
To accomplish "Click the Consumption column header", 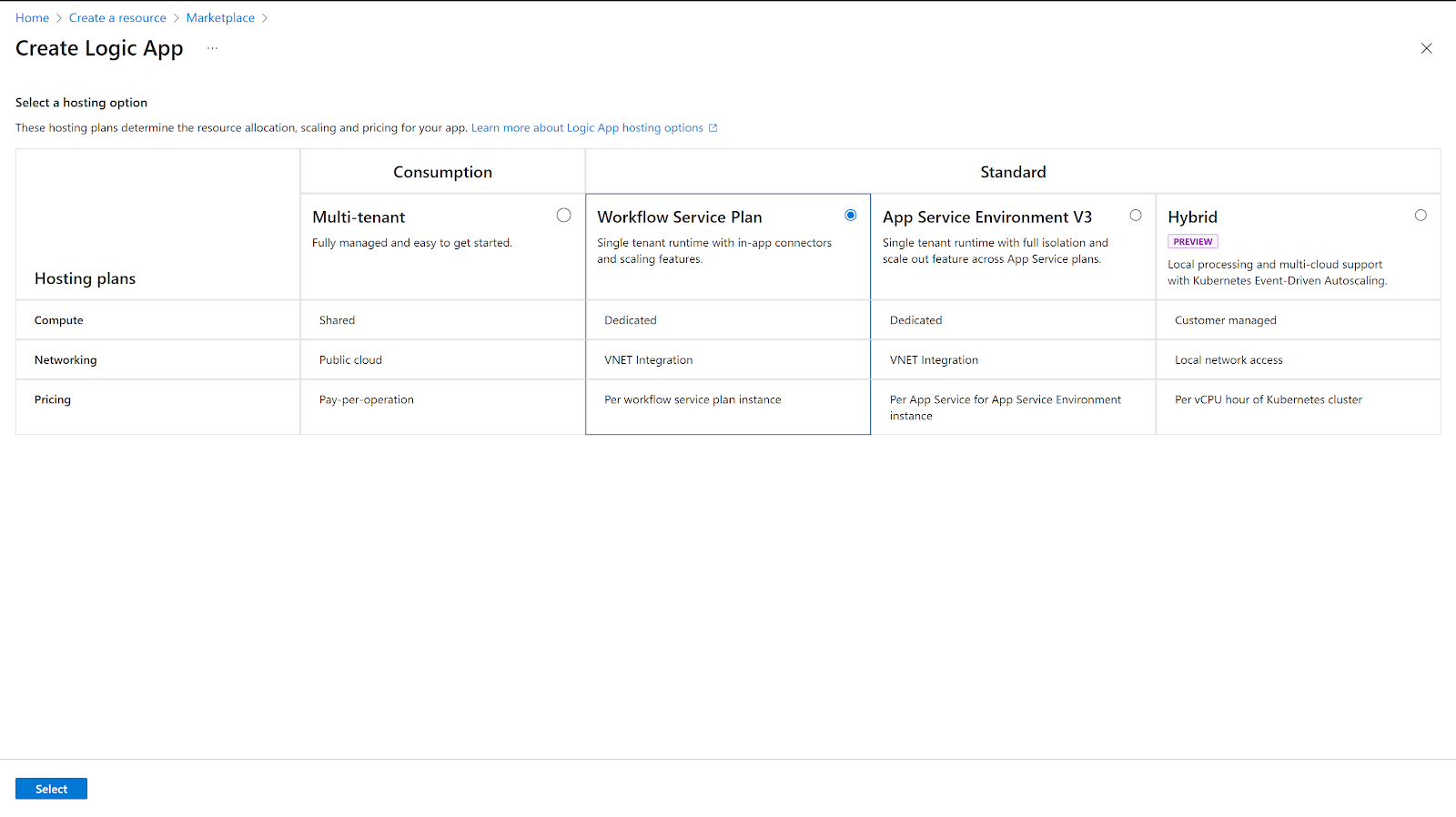I will coord(442,172).
